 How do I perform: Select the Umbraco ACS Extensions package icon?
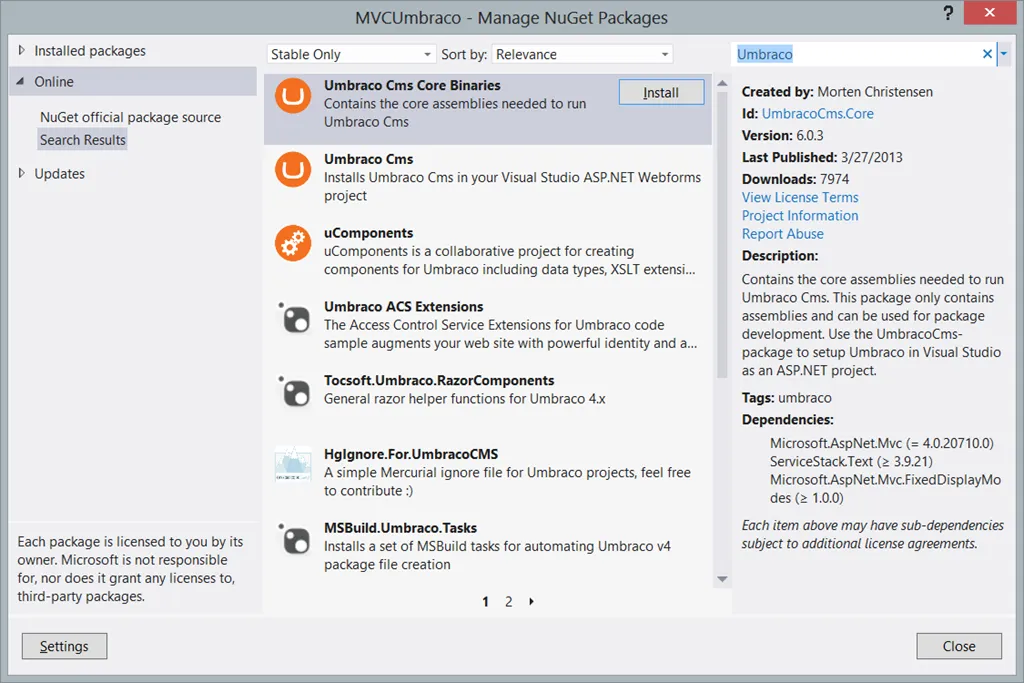click(x=293, y=318)
